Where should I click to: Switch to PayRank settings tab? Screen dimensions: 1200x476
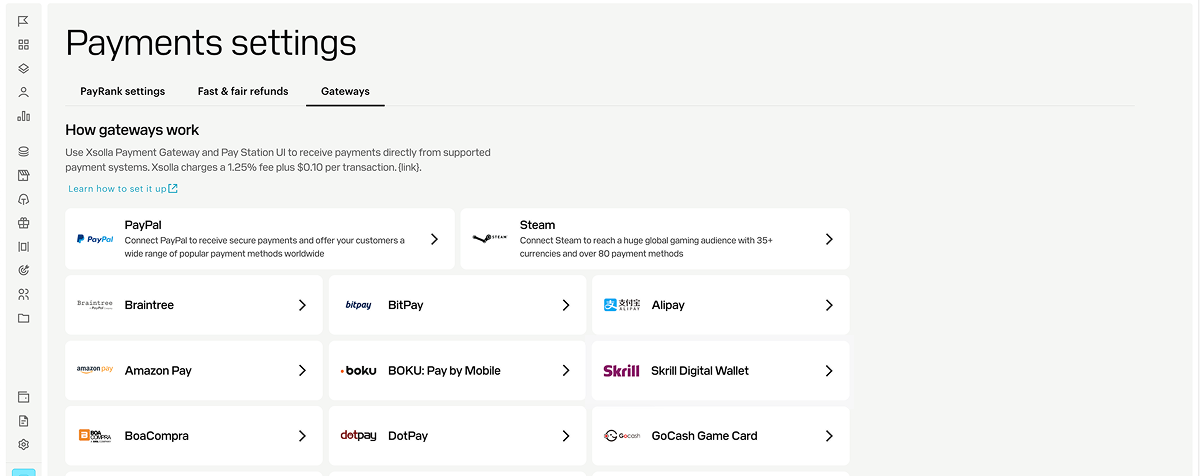pyautogui.click(x=123, y=91)
